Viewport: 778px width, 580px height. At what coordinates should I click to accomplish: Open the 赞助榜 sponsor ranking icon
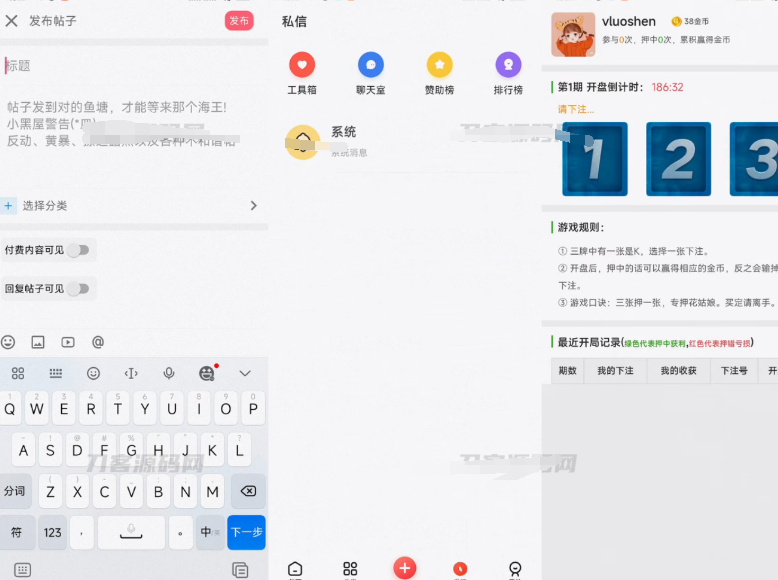pos(439,66)
